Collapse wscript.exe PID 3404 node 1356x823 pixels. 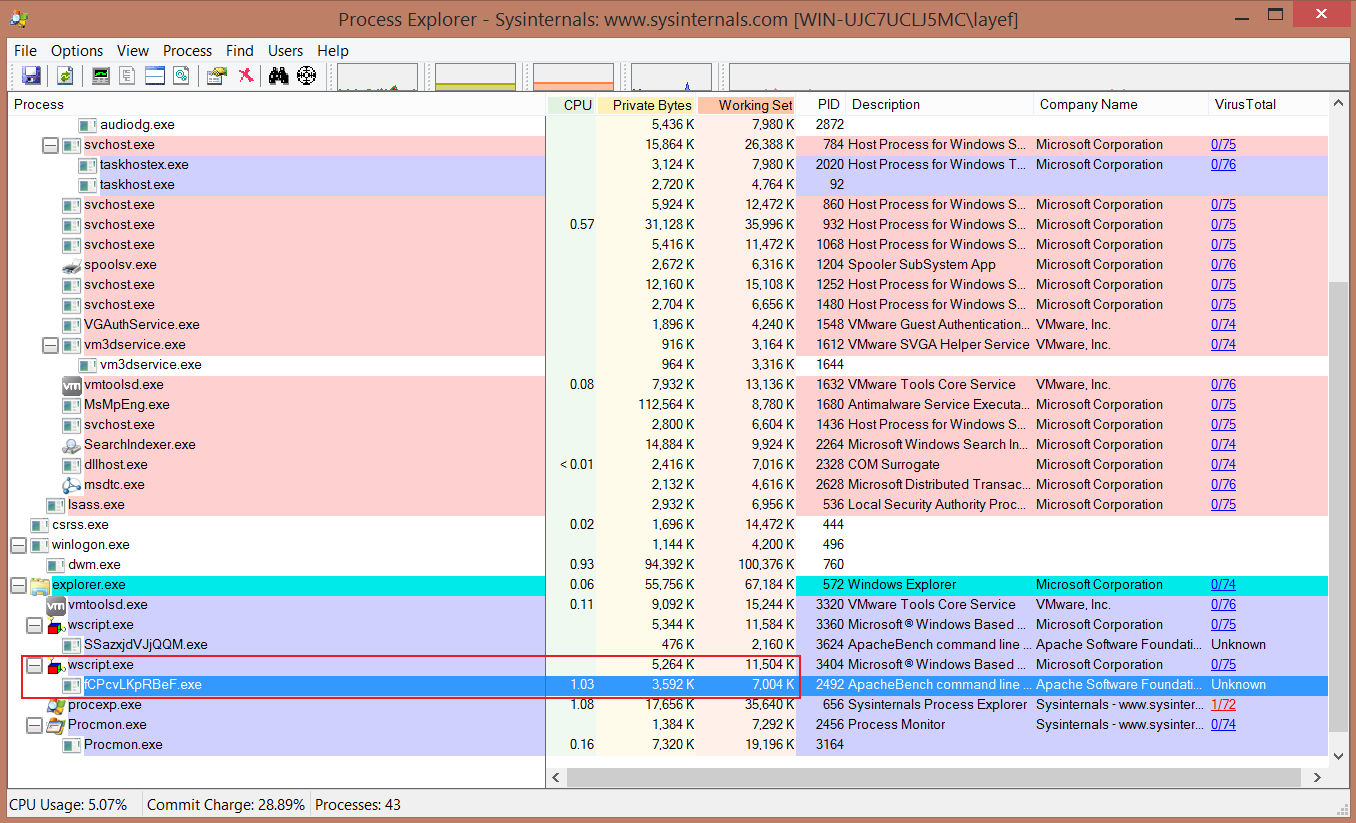pyautogui.click(x=34, y=665)
